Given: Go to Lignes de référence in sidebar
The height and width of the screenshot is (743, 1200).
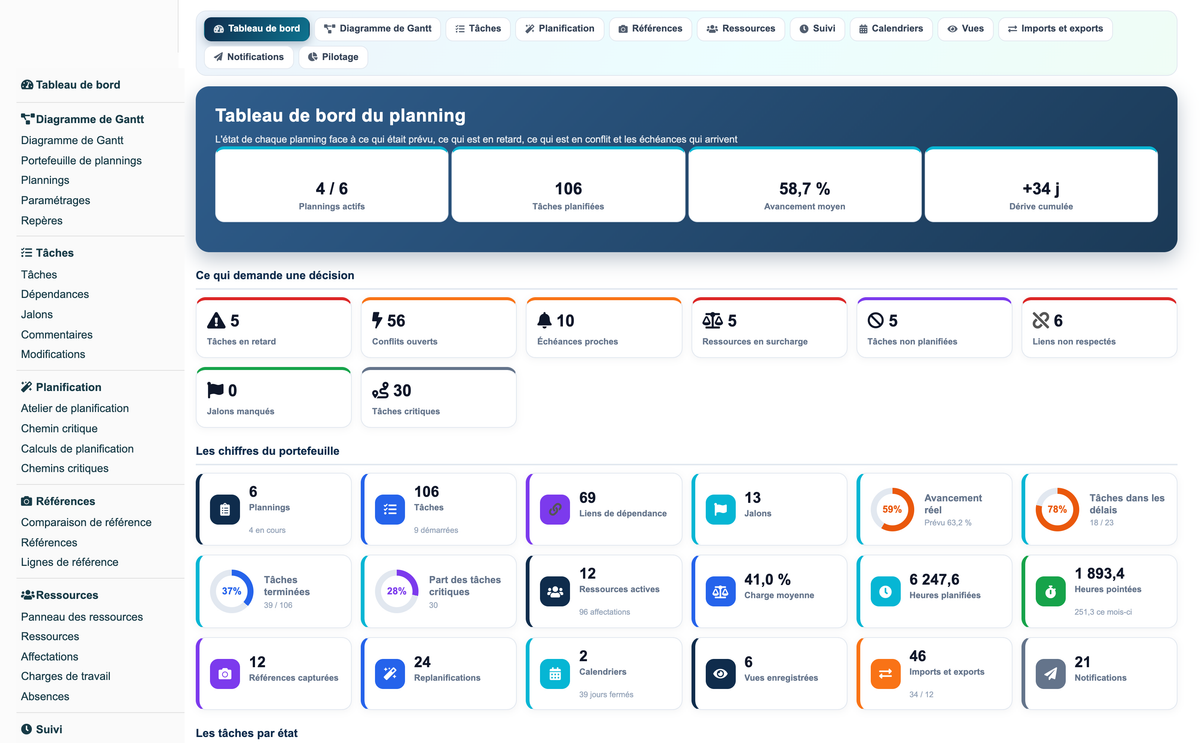Looking at the screenshot, I should [69, 562].
